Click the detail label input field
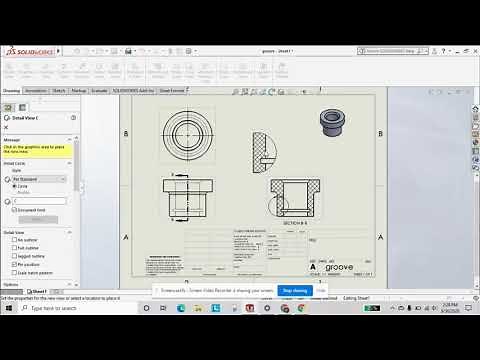 39,201
